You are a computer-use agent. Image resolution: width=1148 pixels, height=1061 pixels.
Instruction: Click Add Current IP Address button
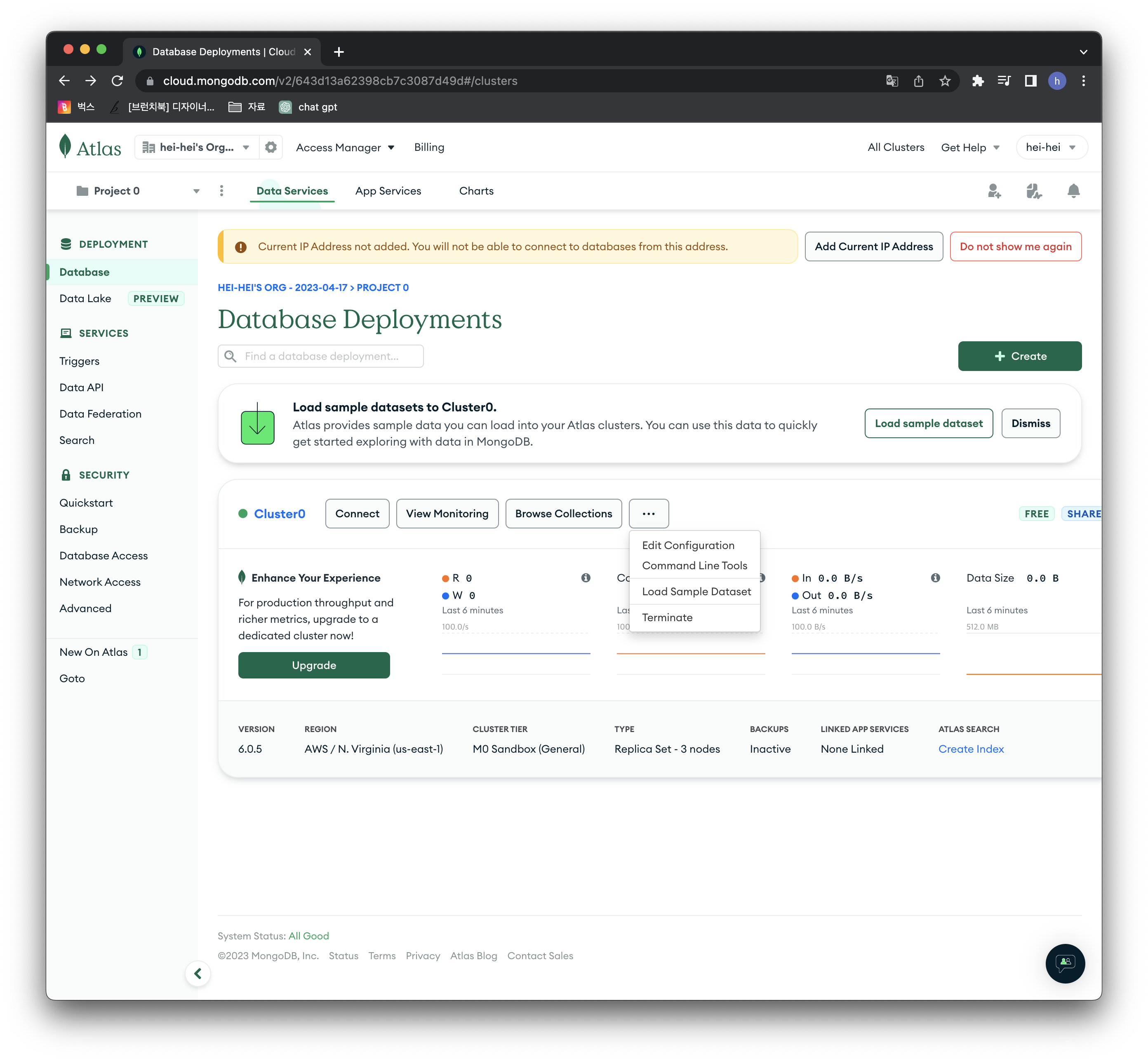(x=873, y=246)
